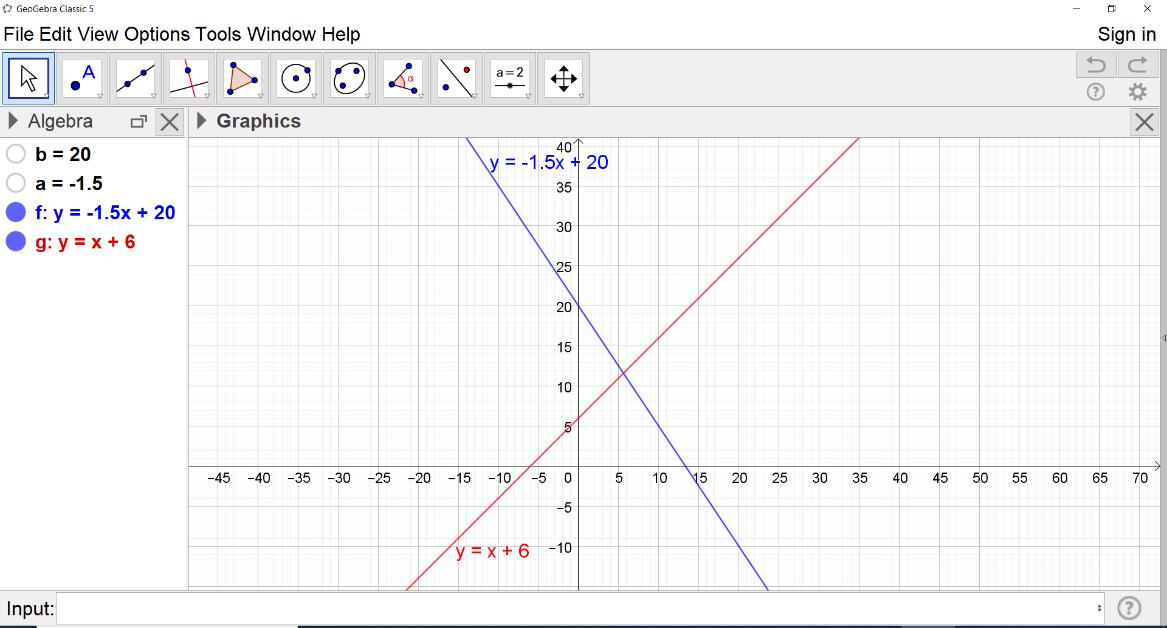Image resolution: width=1167 pixels, height=628 pixels.
Task: Click the Redo arrow button
Action: pyautogui.click(x=1137, y=65)
